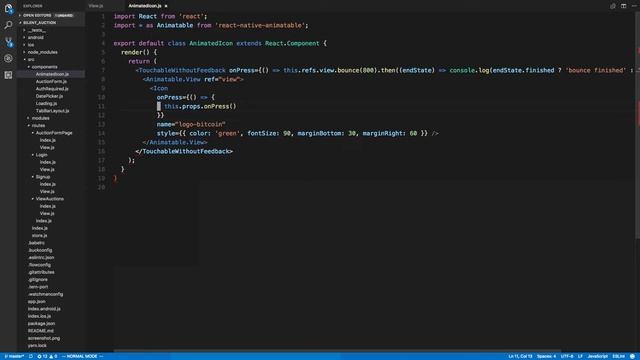Open yarn.lock in the file tree

pyautogui.click(x=37, y=346)
